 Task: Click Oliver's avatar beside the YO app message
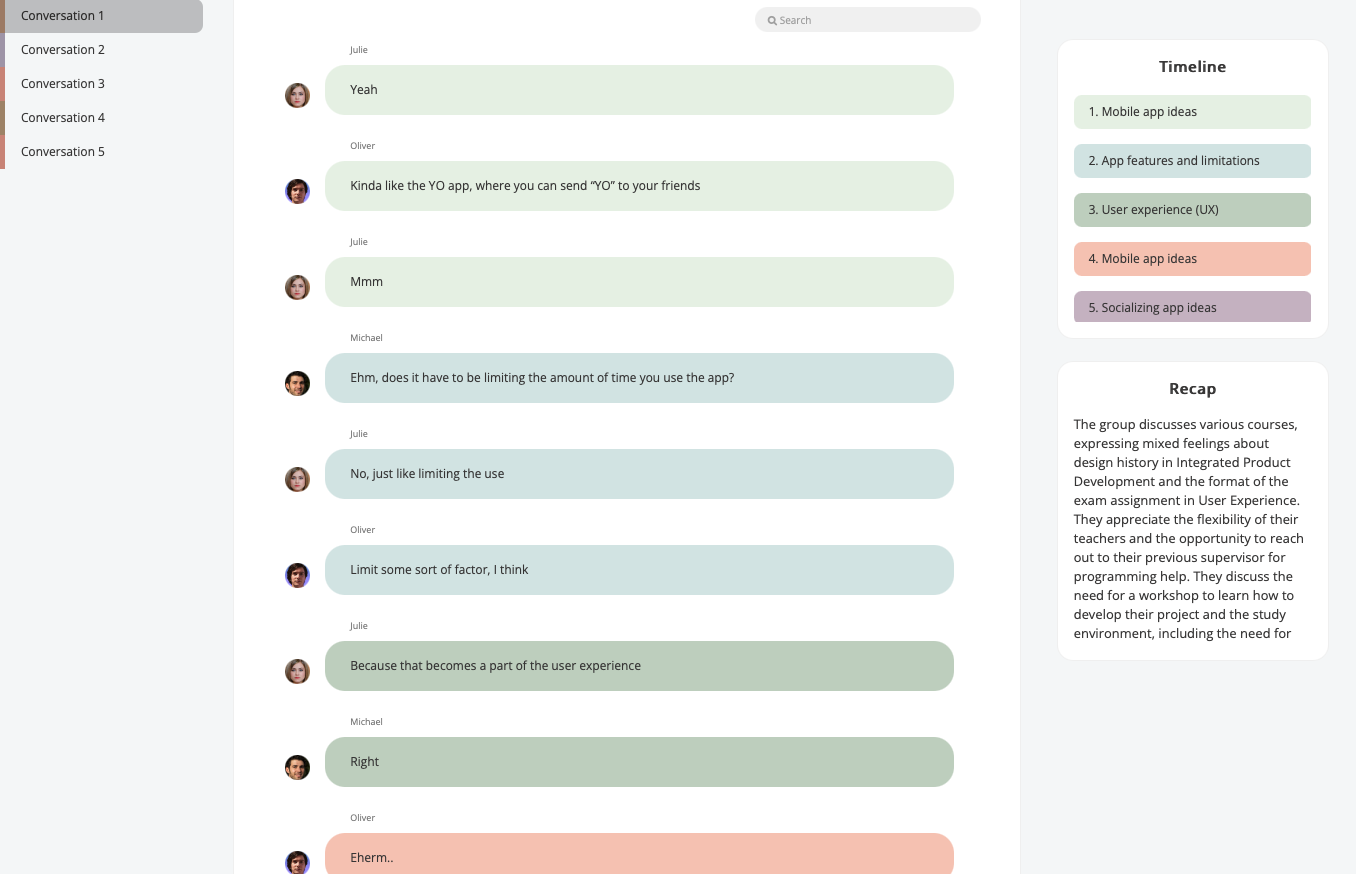pyautogui.click(x=297, y=192)
